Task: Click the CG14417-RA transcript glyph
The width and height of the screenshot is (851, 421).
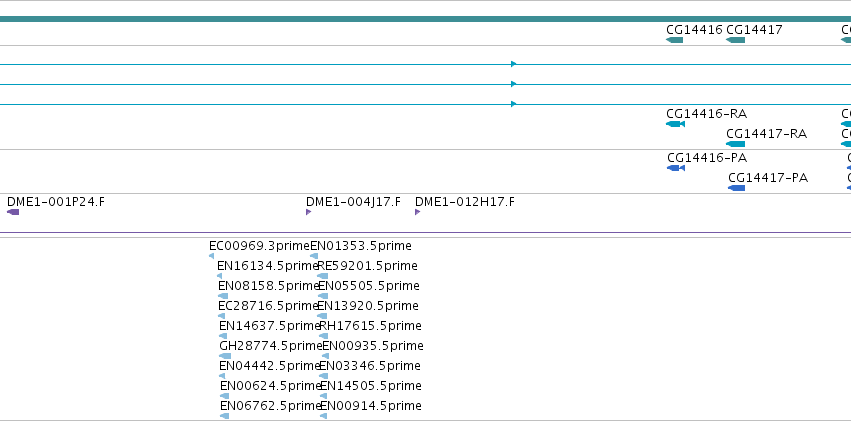Action: click(x=735, y=144)
